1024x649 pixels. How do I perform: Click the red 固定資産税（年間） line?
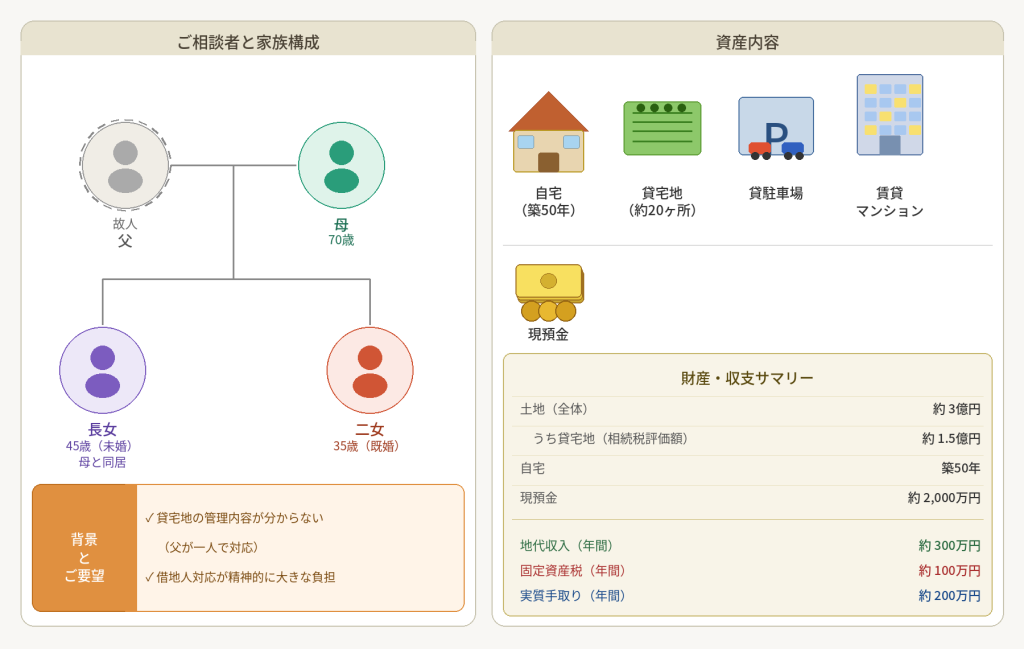(747, 571)
